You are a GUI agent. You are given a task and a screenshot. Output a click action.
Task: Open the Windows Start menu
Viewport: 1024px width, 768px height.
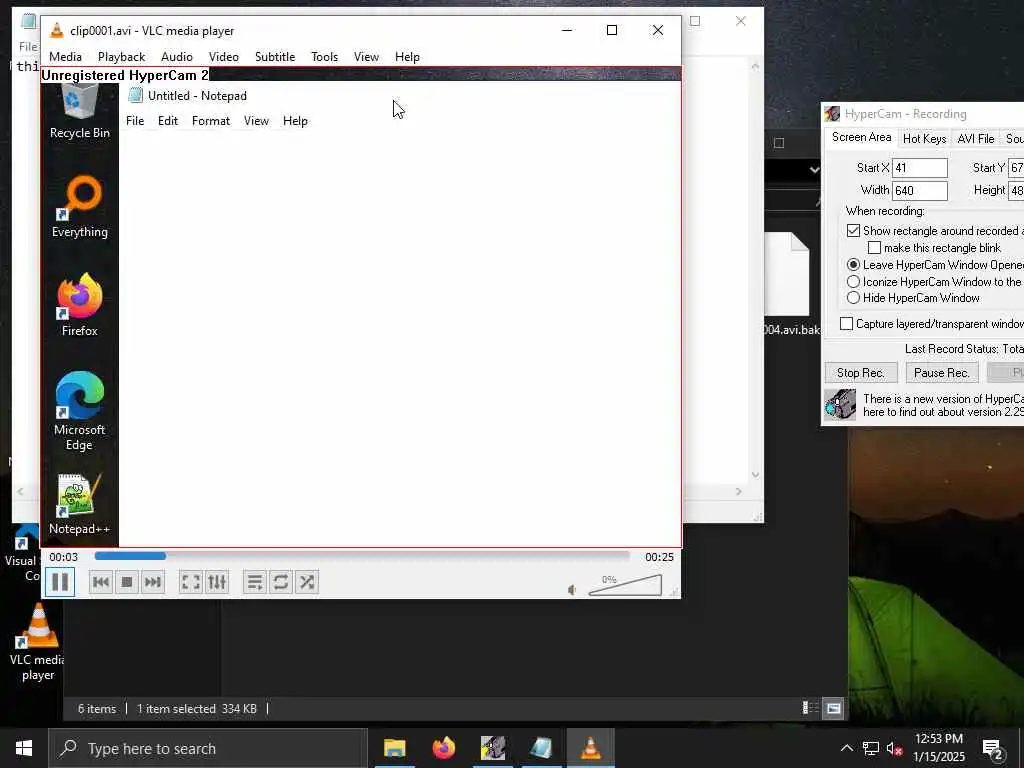tap(24, 748)
